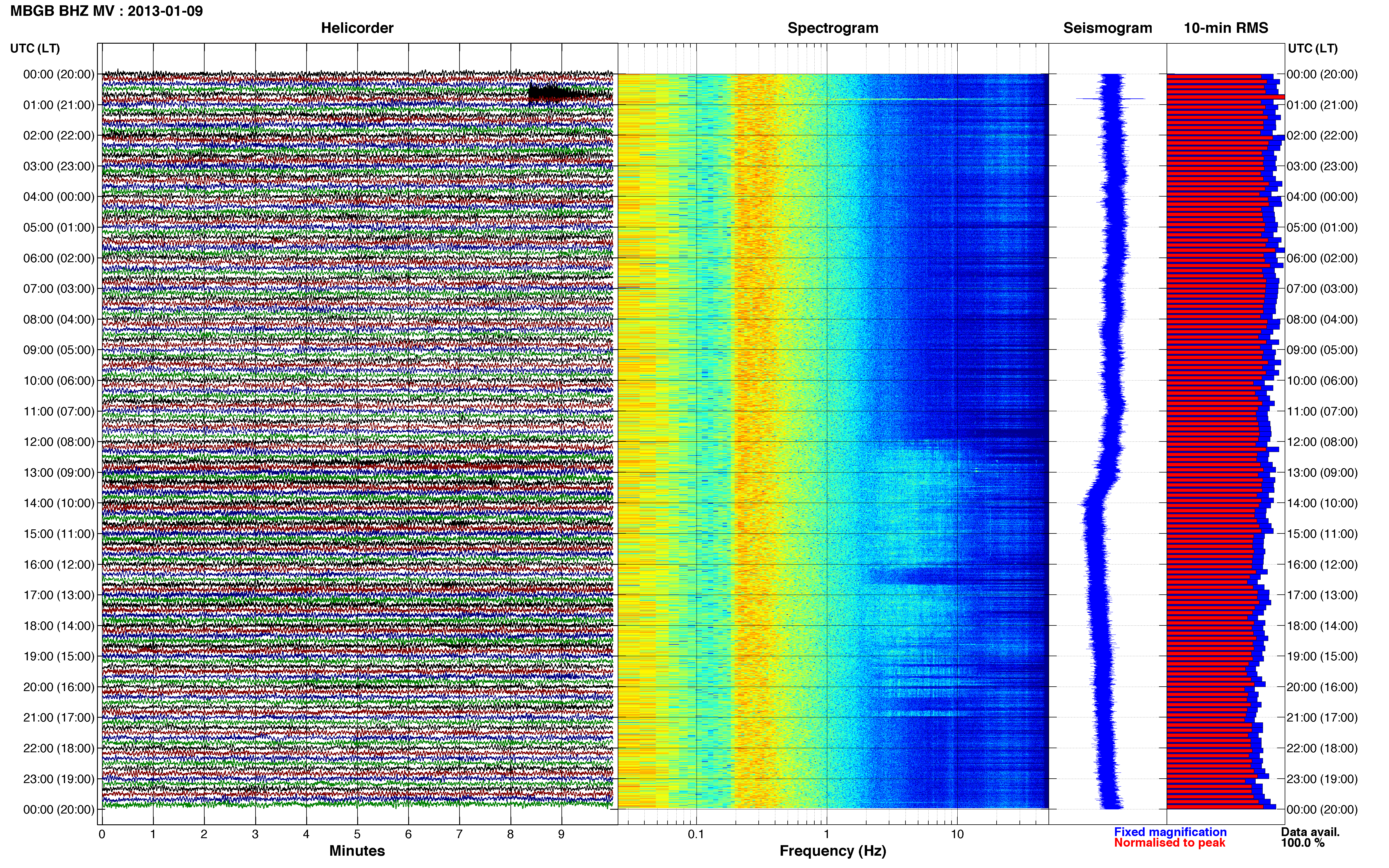
Task: Click the Seismogram panel heading
Action: point(1108,28)
